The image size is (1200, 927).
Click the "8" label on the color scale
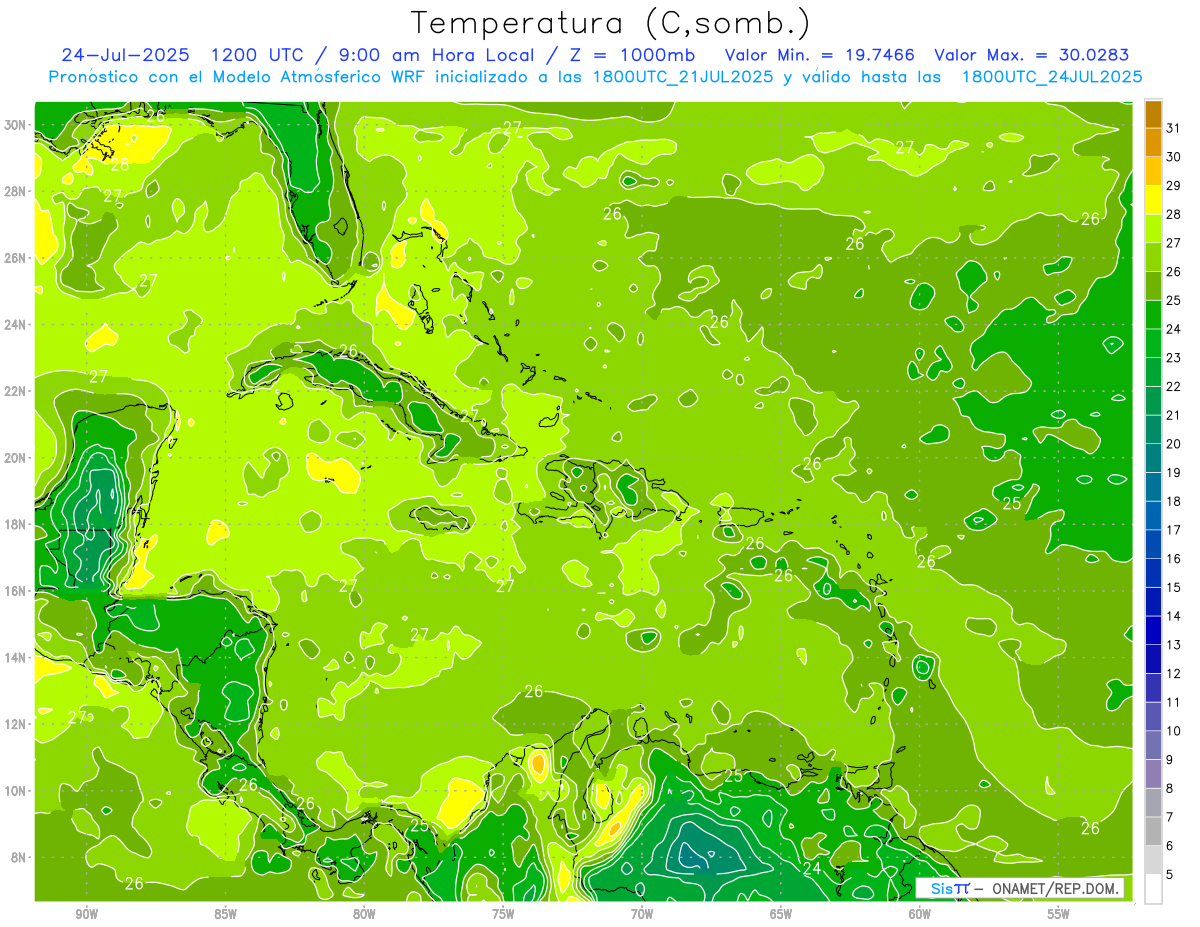pyautogui.click(x=1169, y=789)
